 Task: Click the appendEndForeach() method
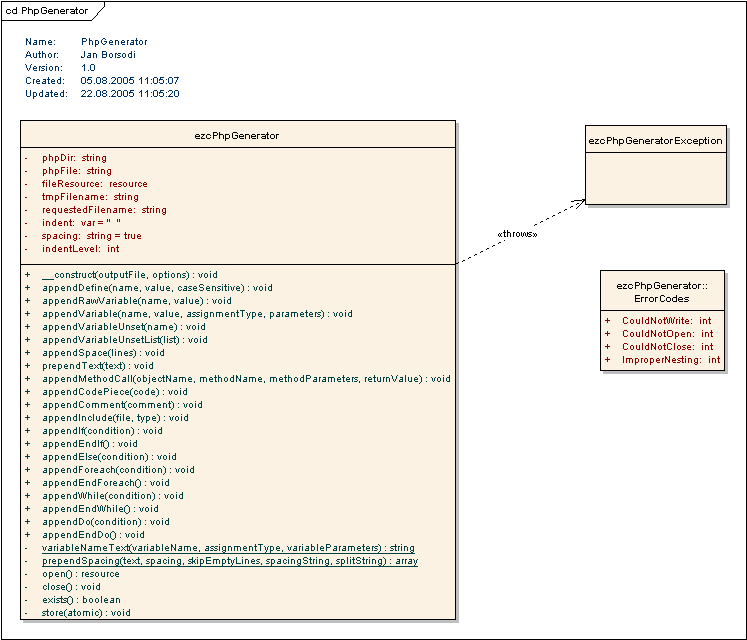[x=106, y=483]
